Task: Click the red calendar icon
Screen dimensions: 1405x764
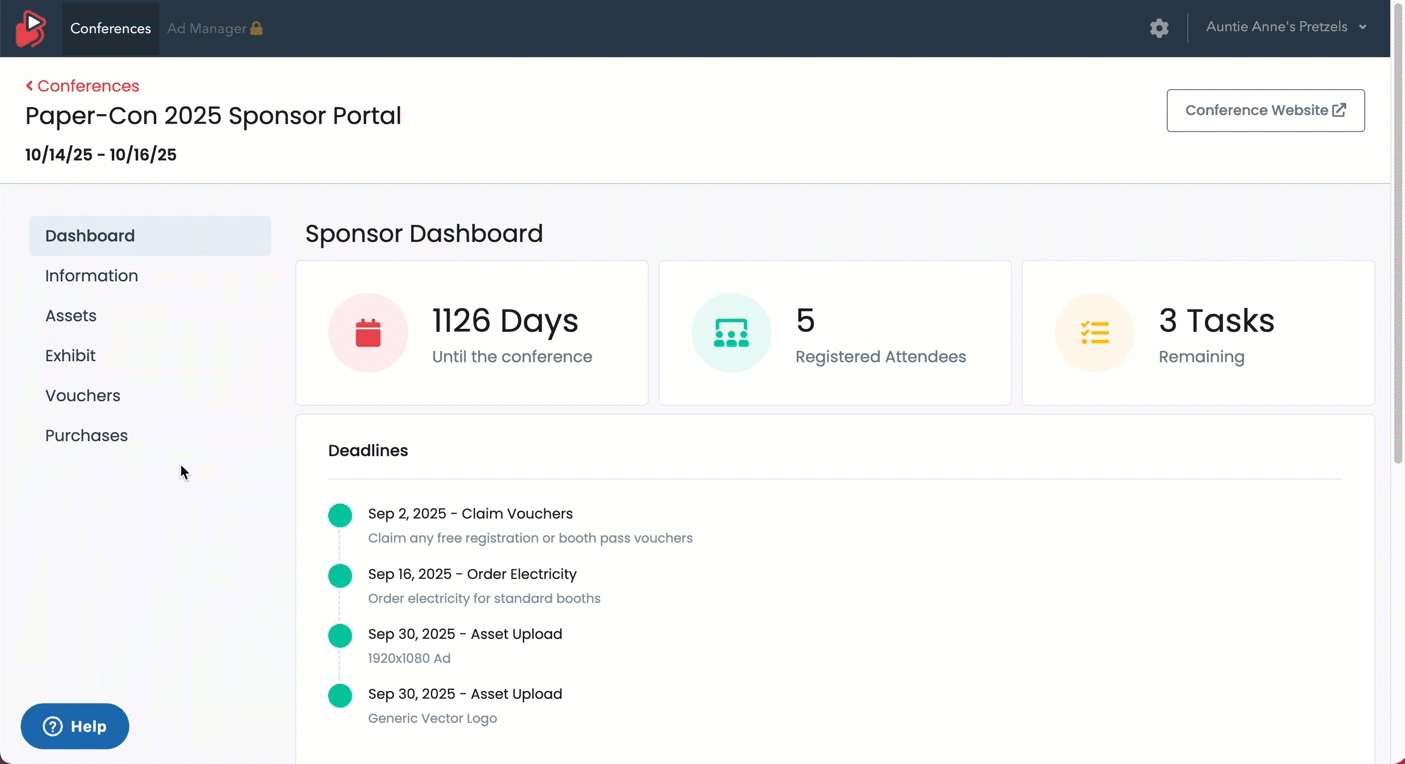Action: (x=368, y=333)
